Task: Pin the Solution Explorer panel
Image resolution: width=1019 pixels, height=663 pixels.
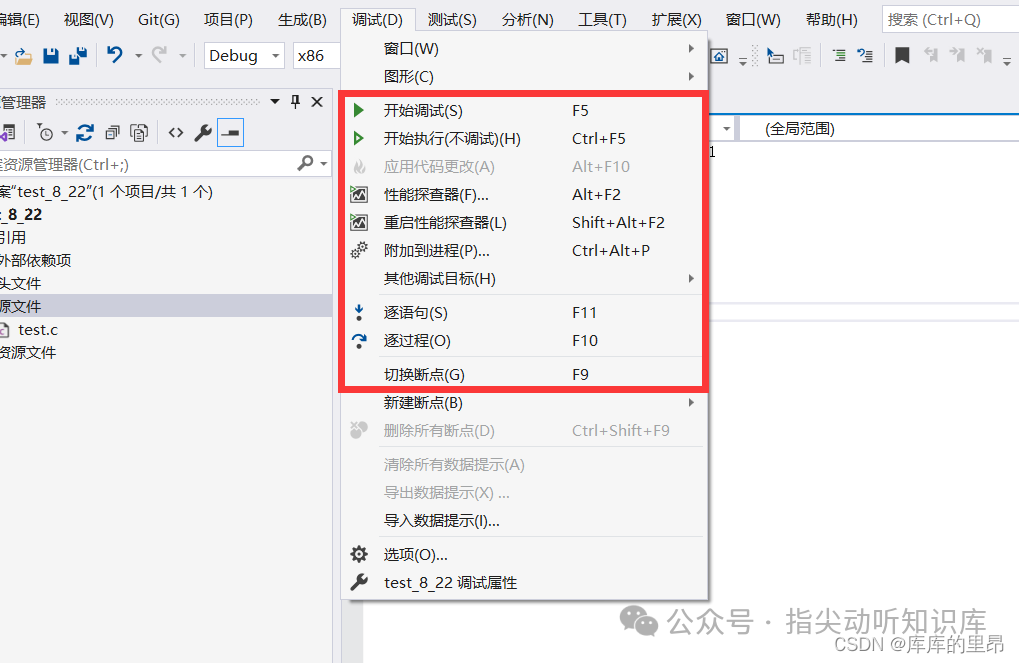Action: pos(295,101)
